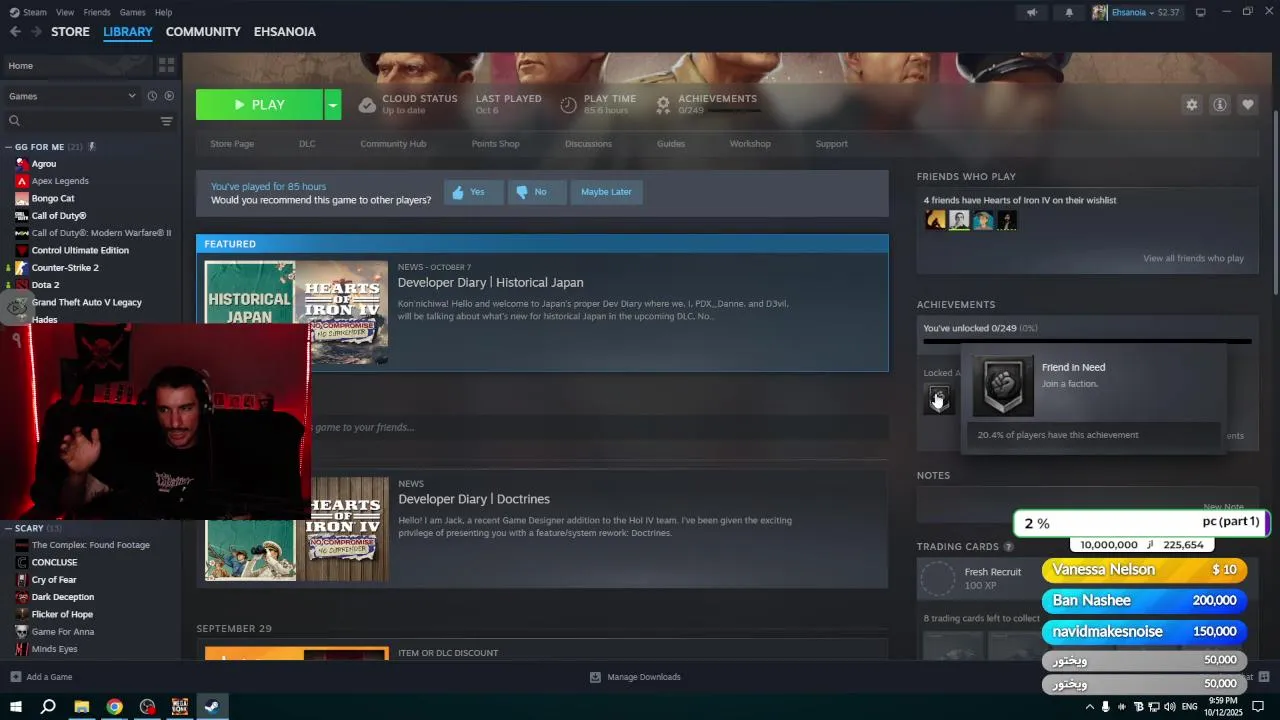Go to the STORE tab

[x=70, y=32]
